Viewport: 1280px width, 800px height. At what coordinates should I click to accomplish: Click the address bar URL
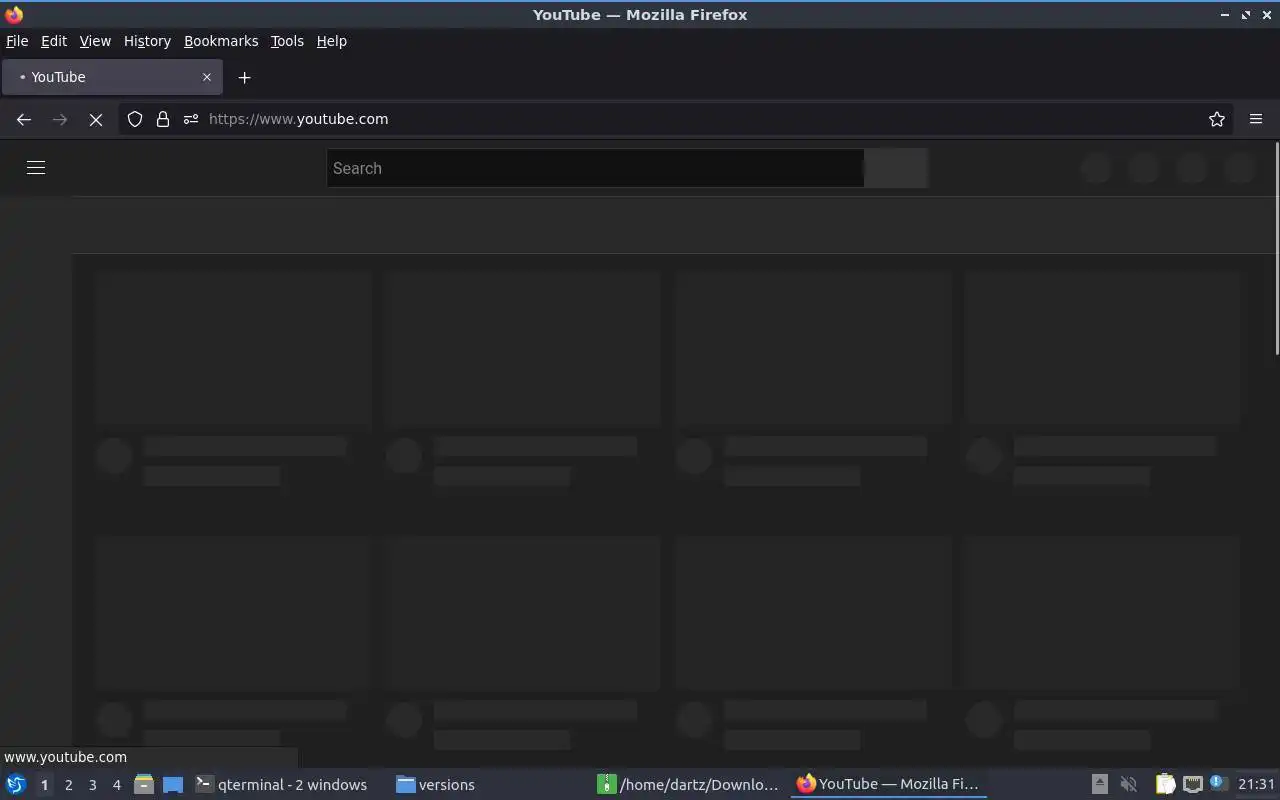coord(298,119)
